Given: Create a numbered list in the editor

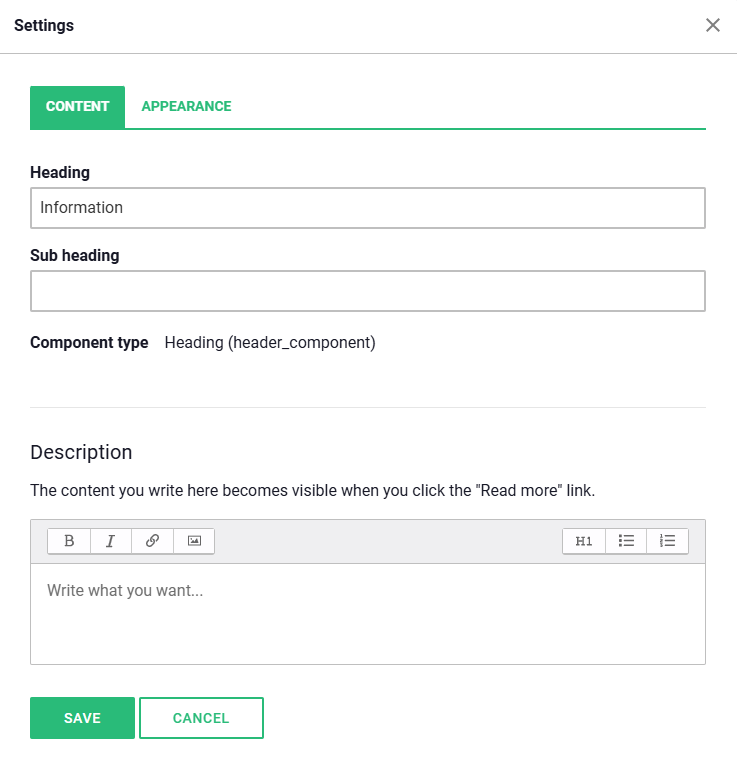Looking at the screenshot, I should pos(668,541).
